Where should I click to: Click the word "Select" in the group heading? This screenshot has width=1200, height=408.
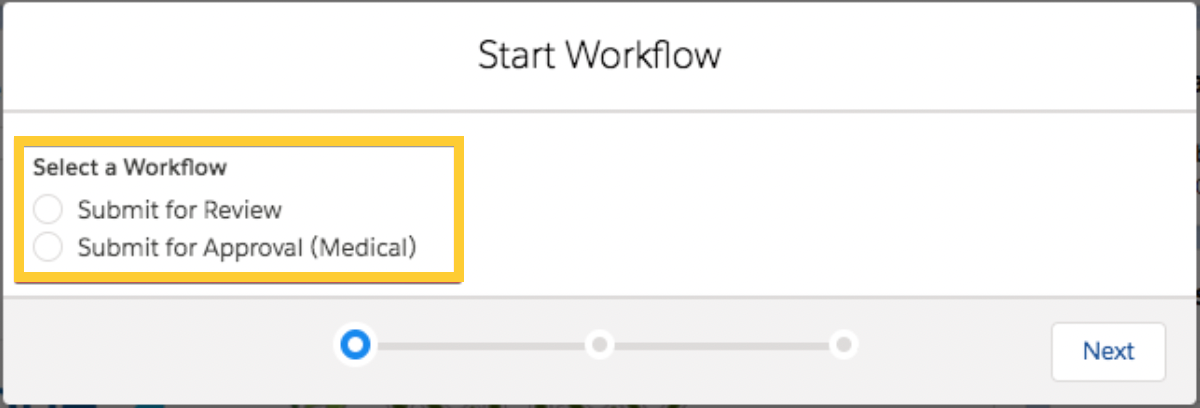(61, 167)
